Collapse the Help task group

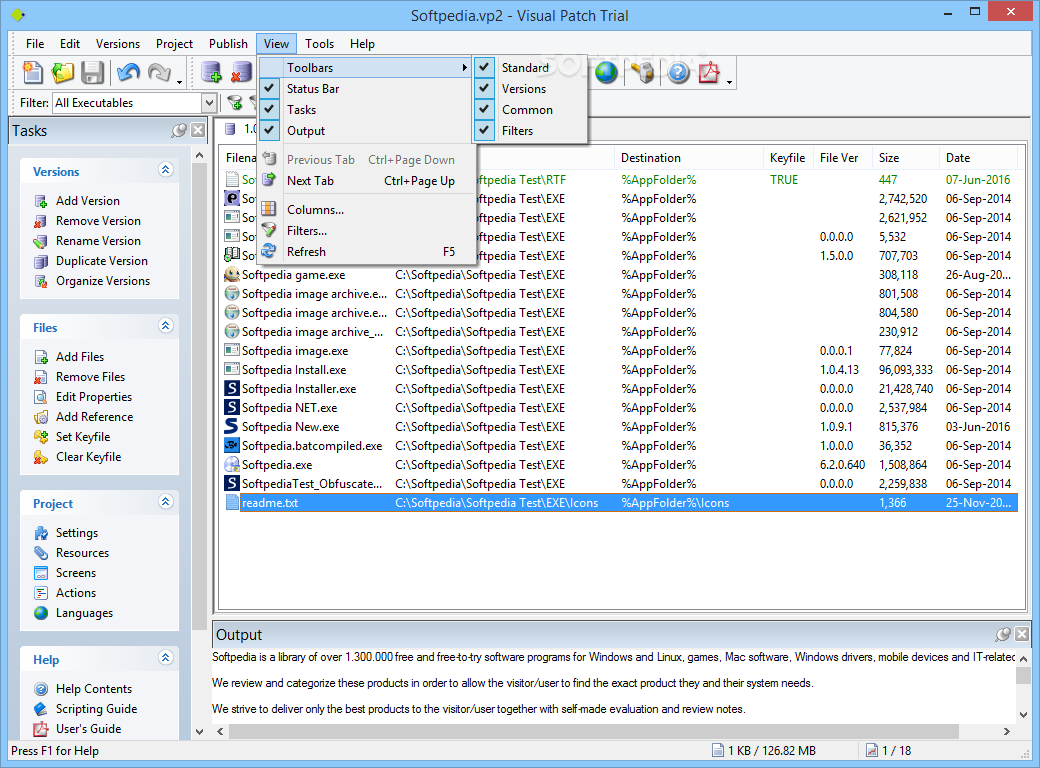pyautogui.click(x=166, y=659)
